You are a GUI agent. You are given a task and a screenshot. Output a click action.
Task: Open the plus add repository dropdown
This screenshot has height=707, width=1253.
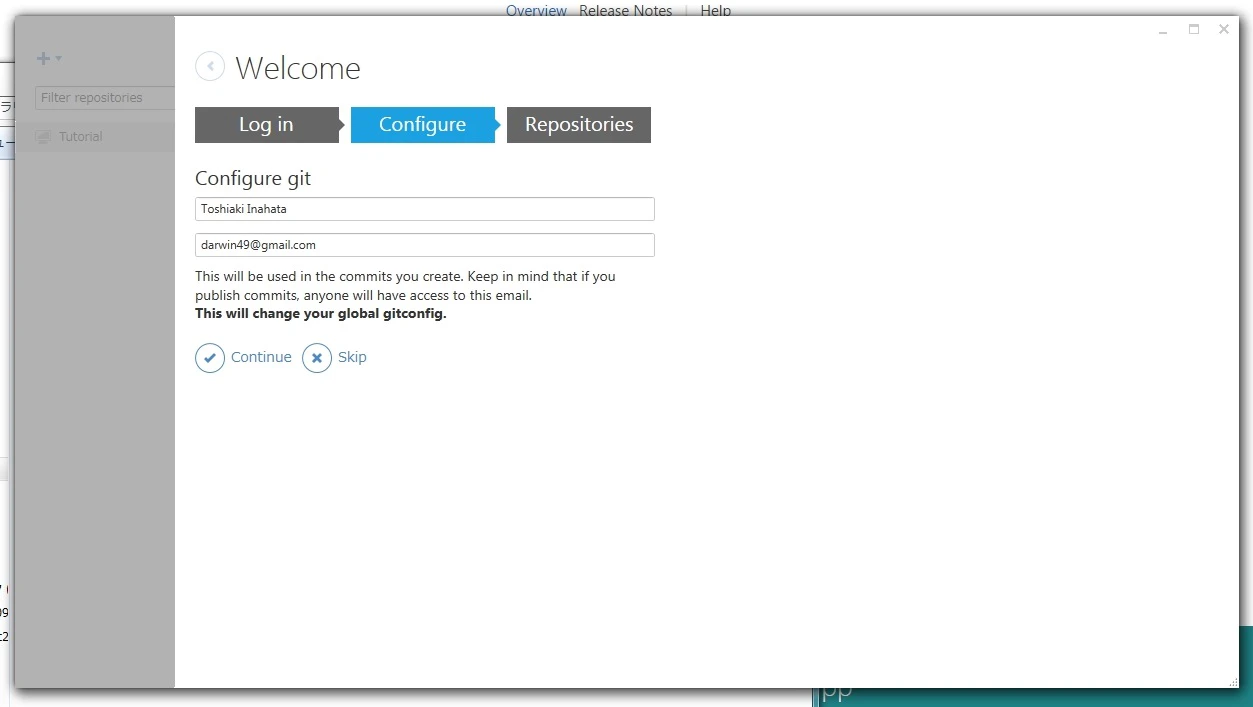point(49,58)
